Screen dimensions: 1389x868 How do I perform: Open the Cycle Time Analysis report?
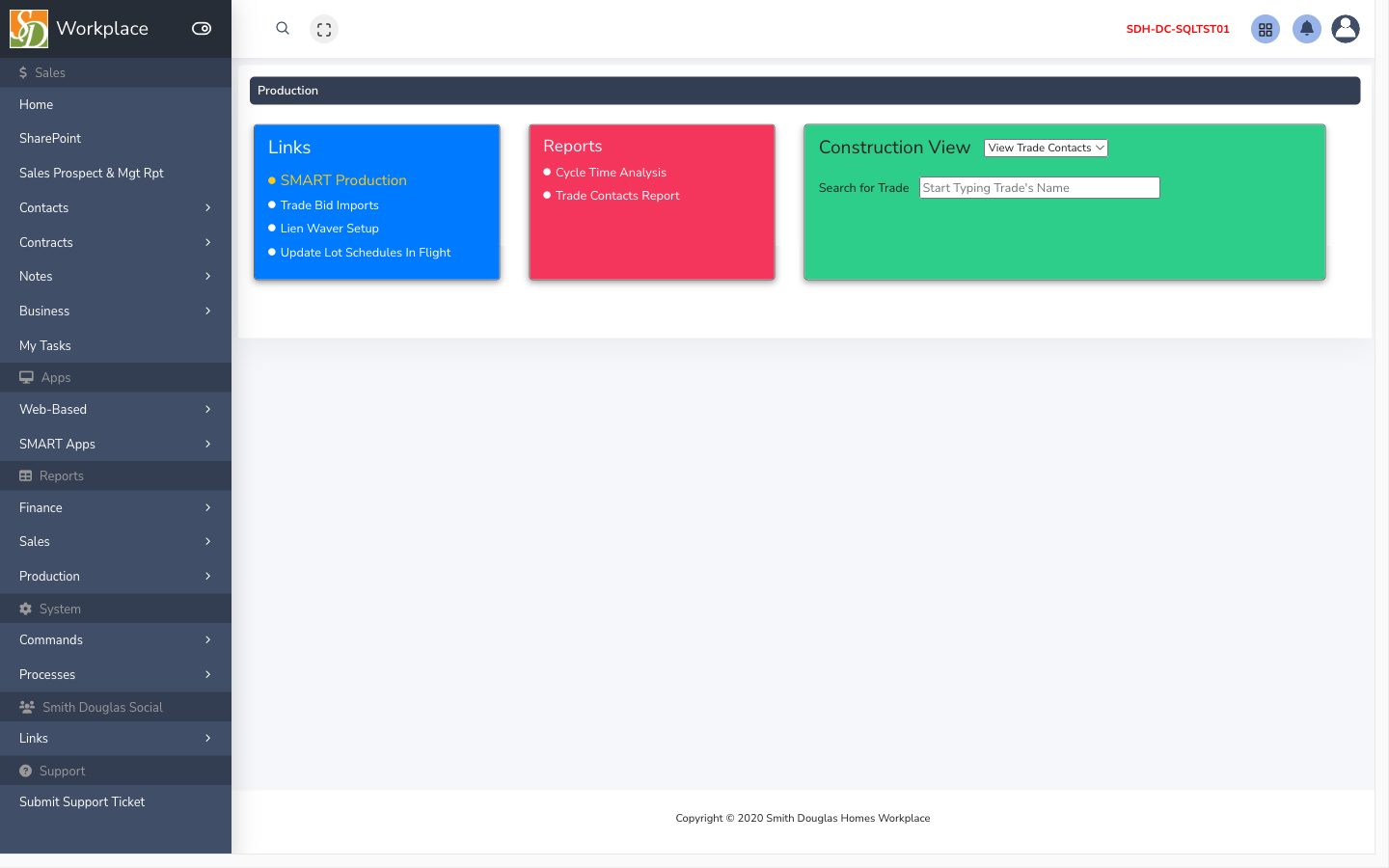(611, 173)
